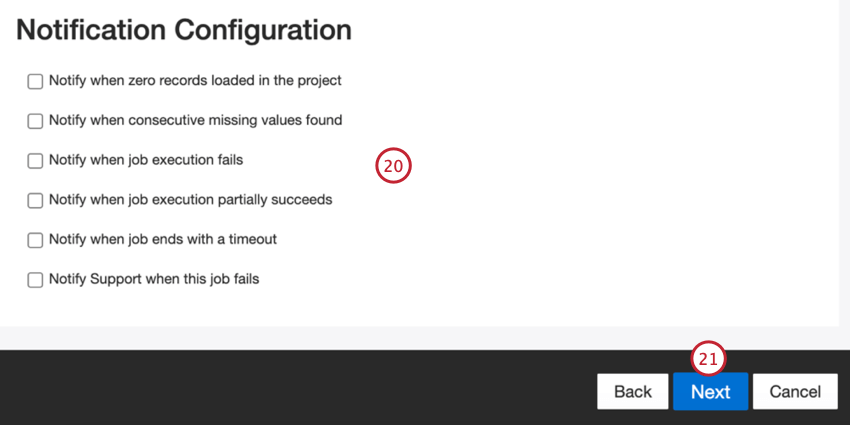Check the box for job execution fails

pyautogui.click(x=35, y=161)
